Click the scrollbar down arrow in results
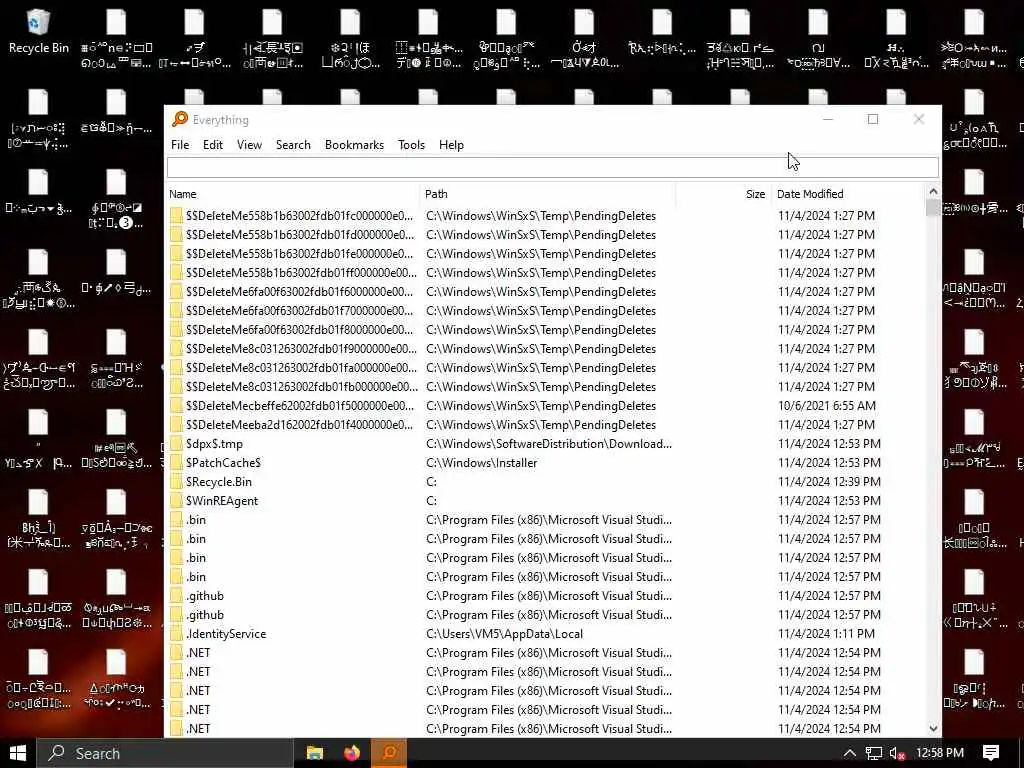This screenshot has width=1024, height=768. (x=933, y=729)
